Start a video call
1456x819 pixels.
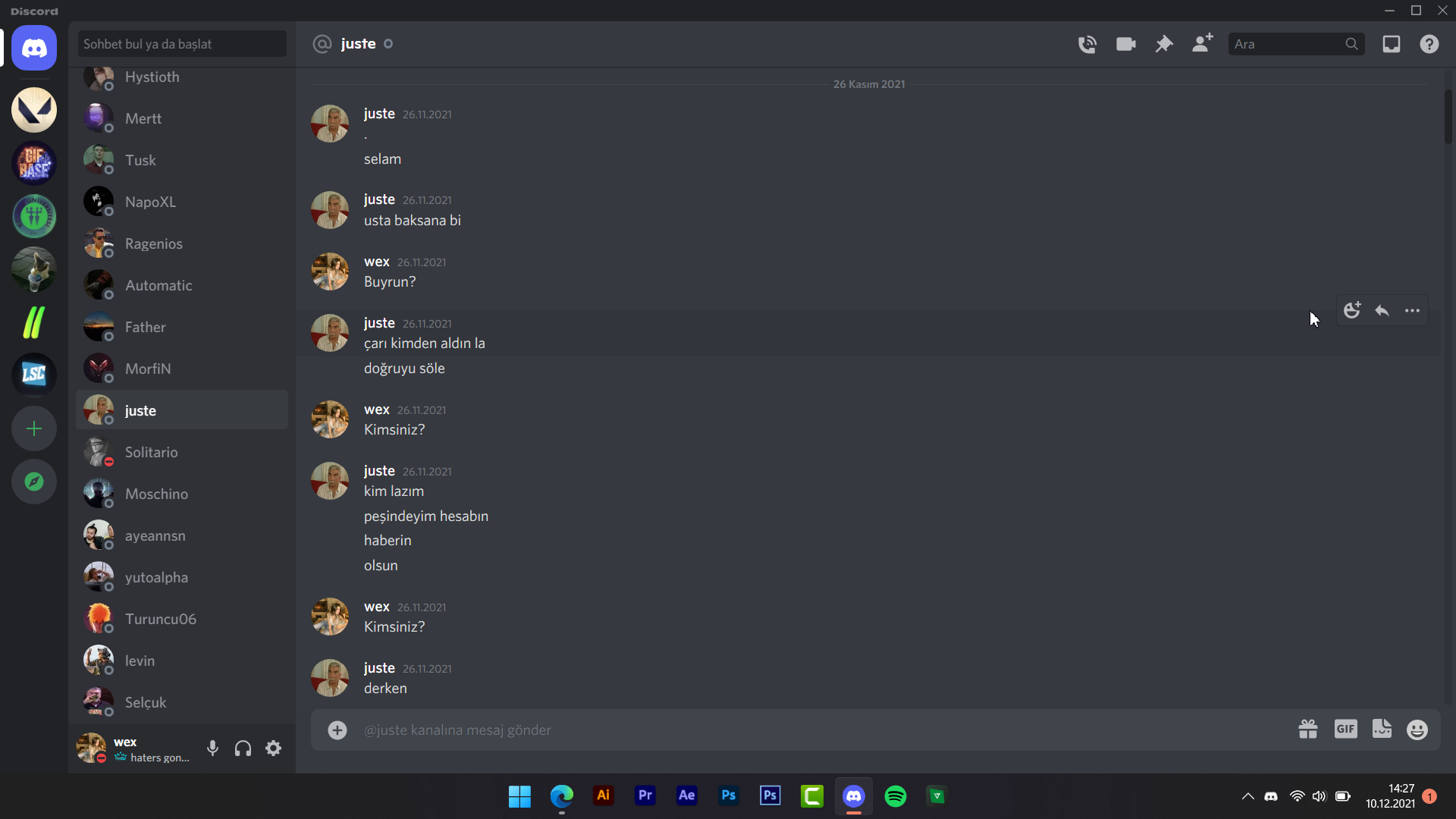(1126, 44)
